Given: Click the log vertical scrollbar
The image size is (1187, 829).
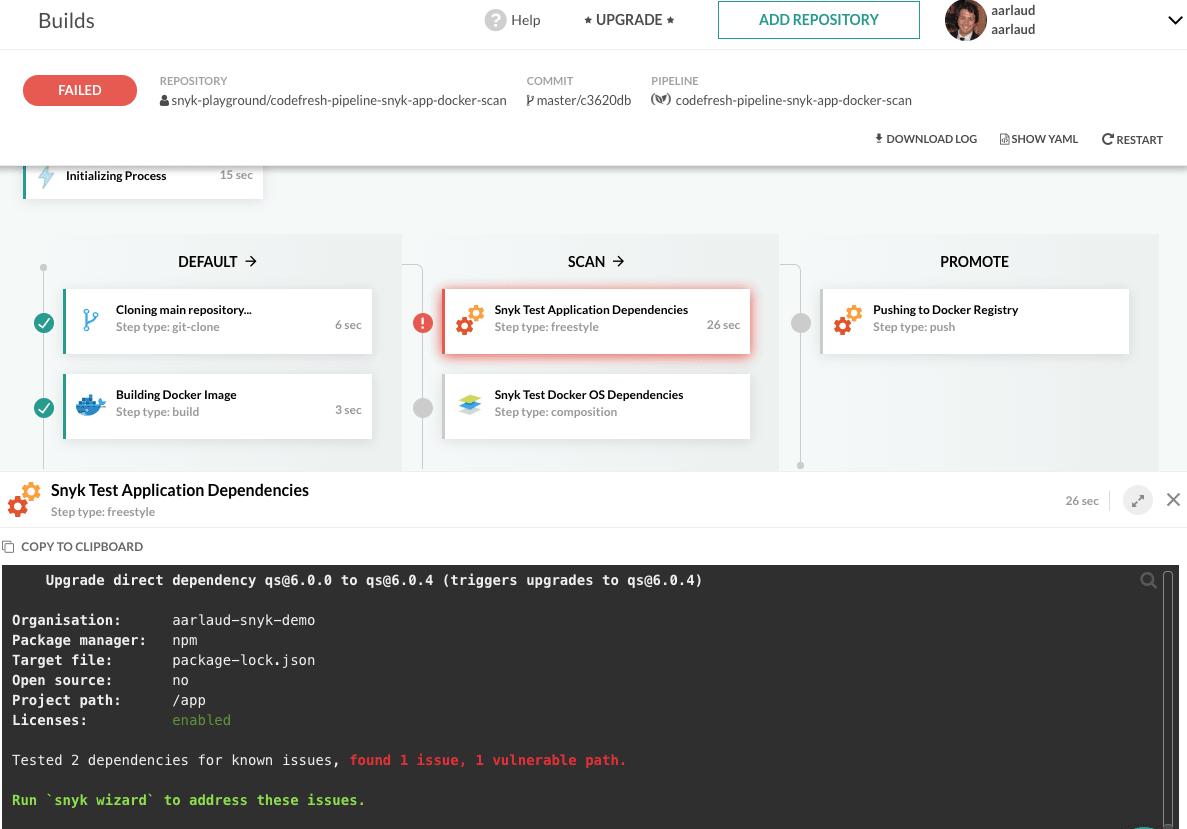Looking at the screenshot, I should click(x=1168, y=697).
